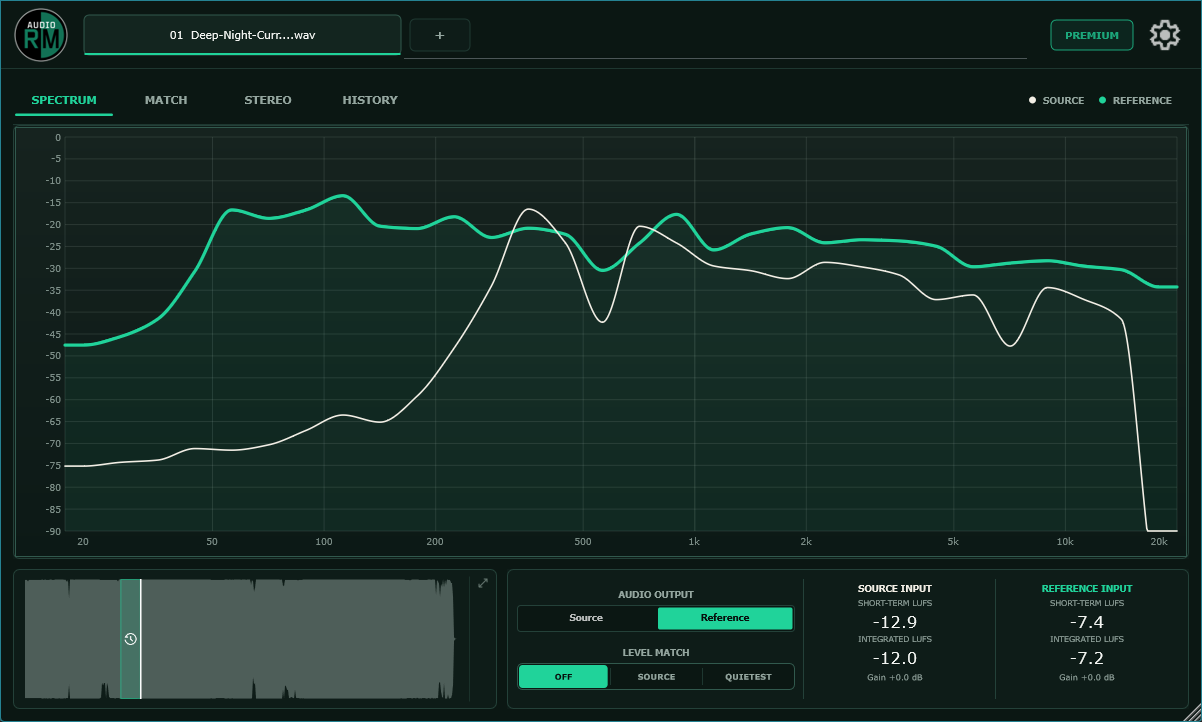Set level match to SOURCE
The width and height of the screenshot is (1202, 722).
pos(656,677)
